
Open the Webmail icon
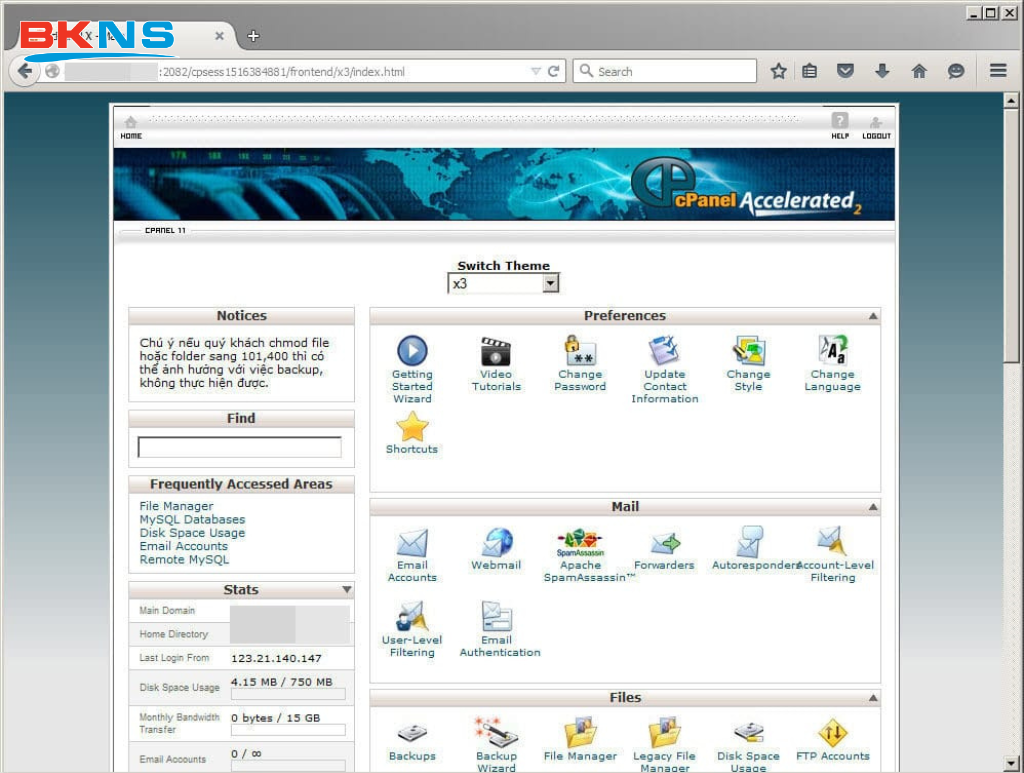[x=496, y=543]
